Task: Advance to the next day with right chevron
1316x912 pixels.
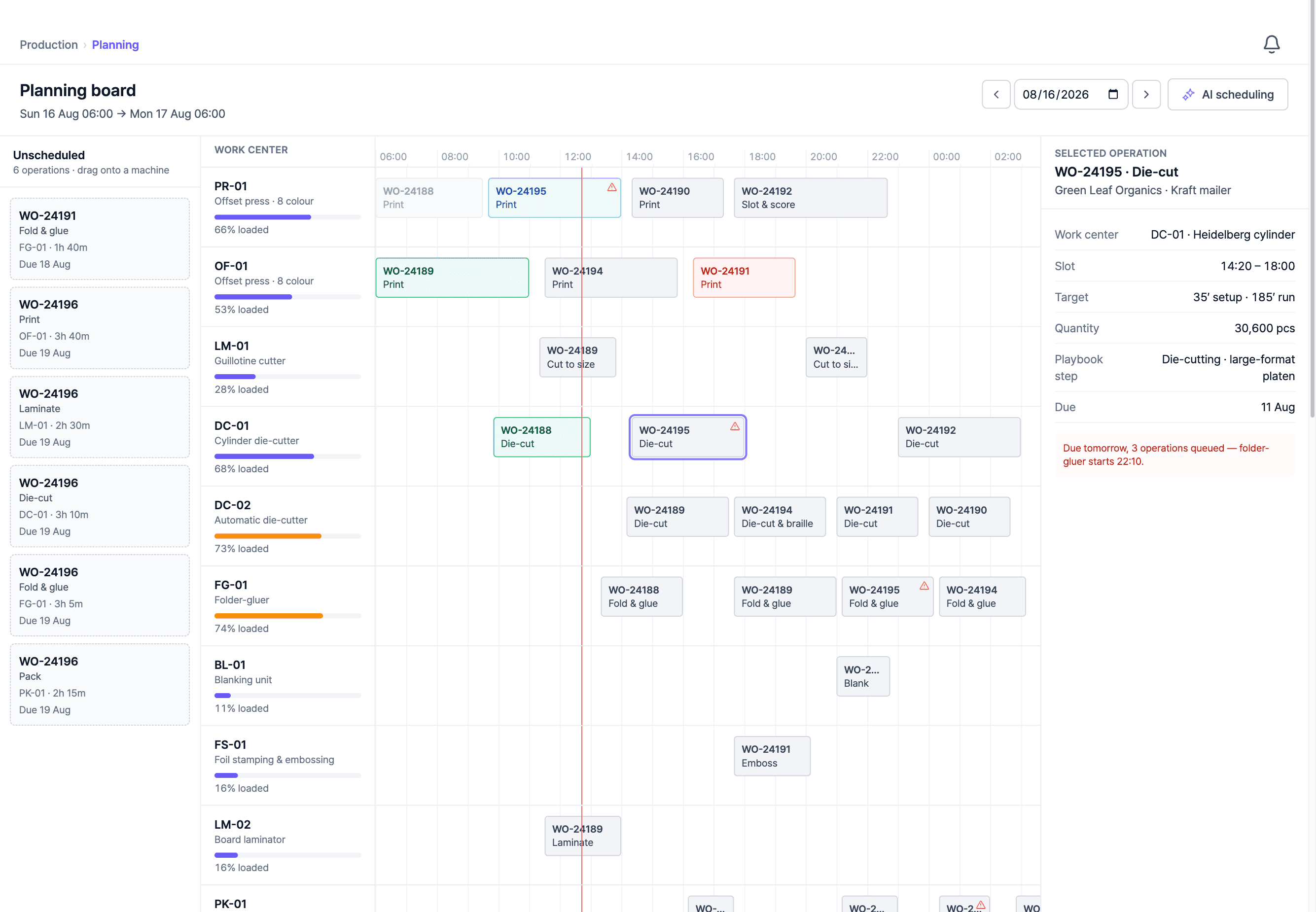Action: tap(1146, 94)
